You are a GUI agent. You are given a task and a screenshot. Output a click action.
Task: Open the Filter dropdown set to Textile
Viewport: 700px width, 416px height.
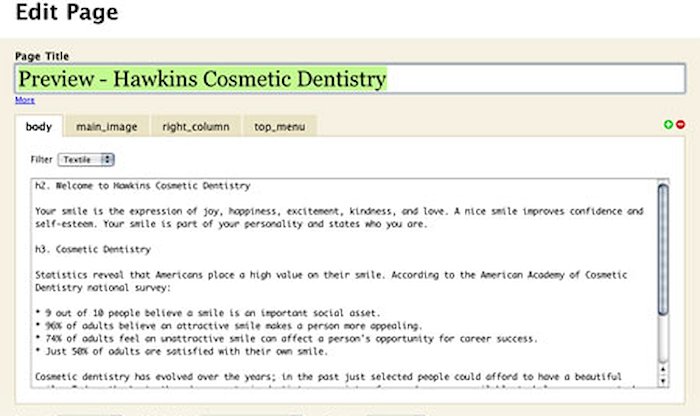coord(86,159)
